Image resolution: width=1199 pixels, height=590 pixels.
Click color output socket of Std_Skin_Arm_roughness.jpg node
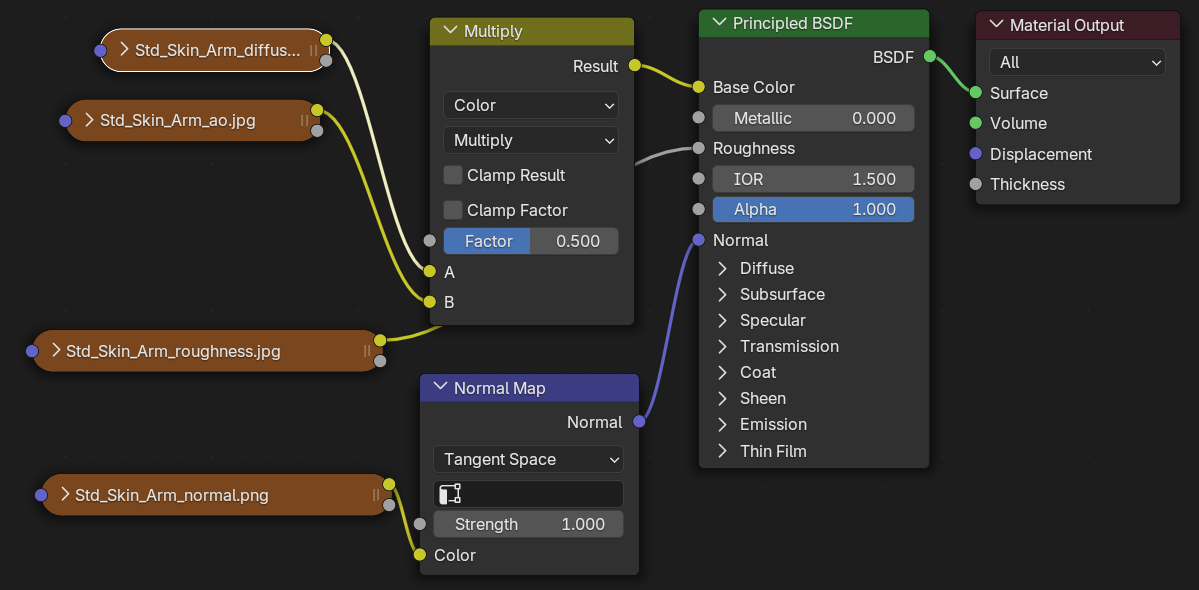pyautogui.click(x=380, y=340)
